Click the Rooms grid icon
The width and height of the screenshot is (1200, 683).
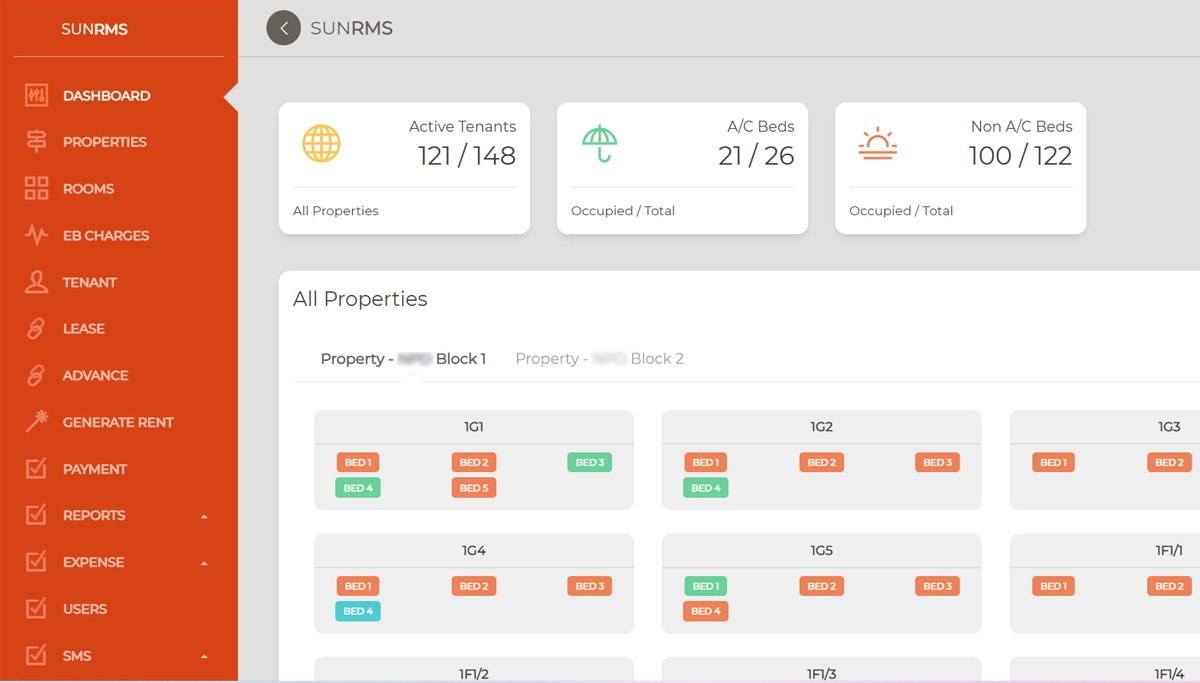point(36,188)
